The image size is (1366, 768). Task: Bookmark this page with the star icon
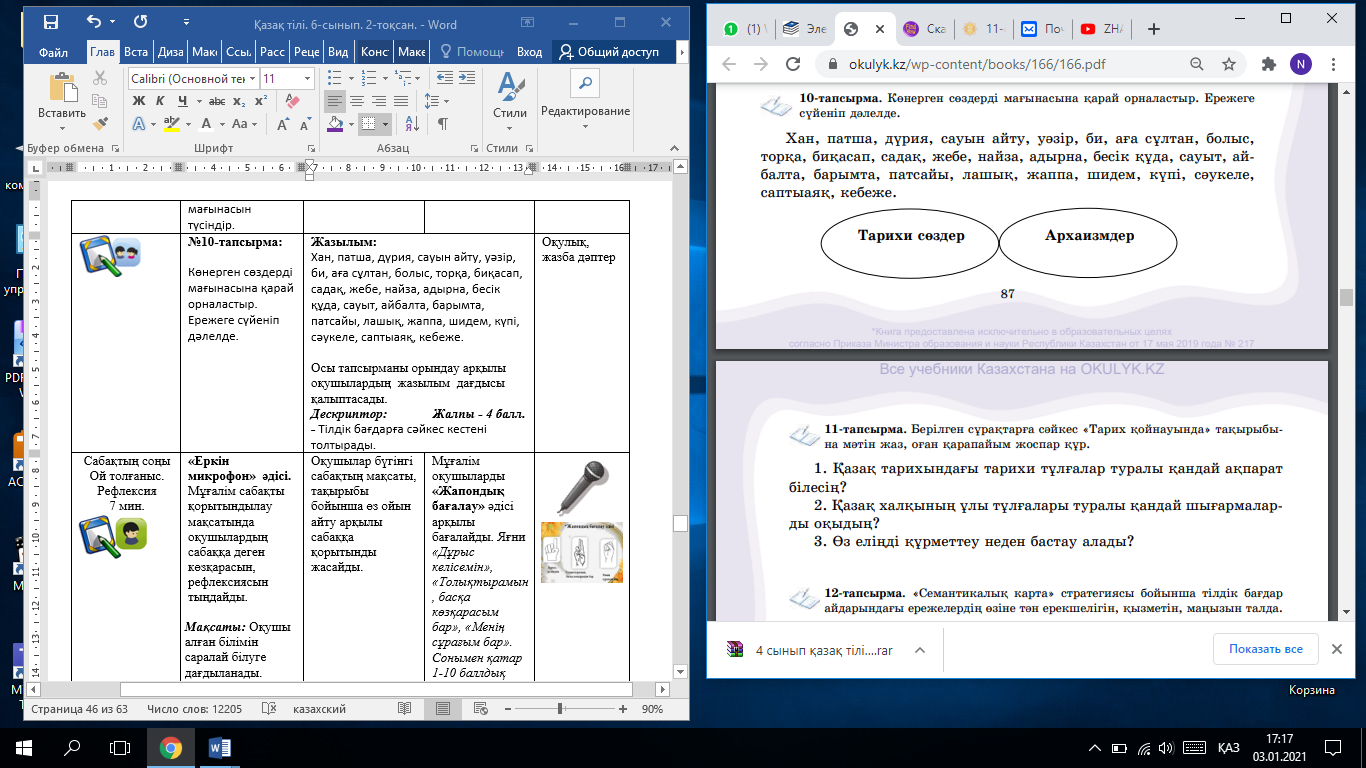coord(1229,64)
